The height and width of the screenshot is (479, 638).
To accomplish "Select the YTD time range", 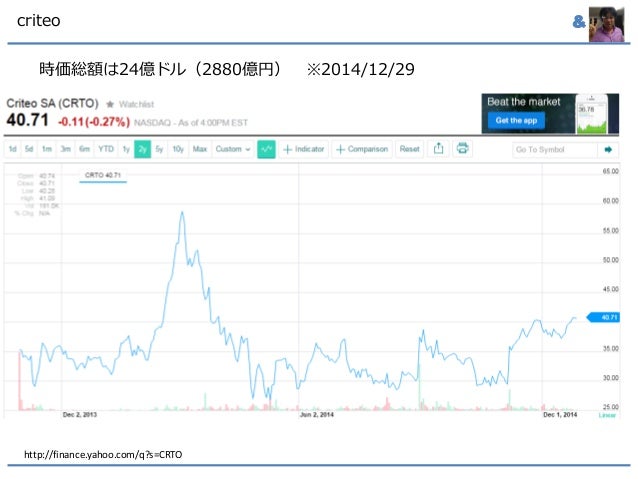I will (x=106, y=149).
